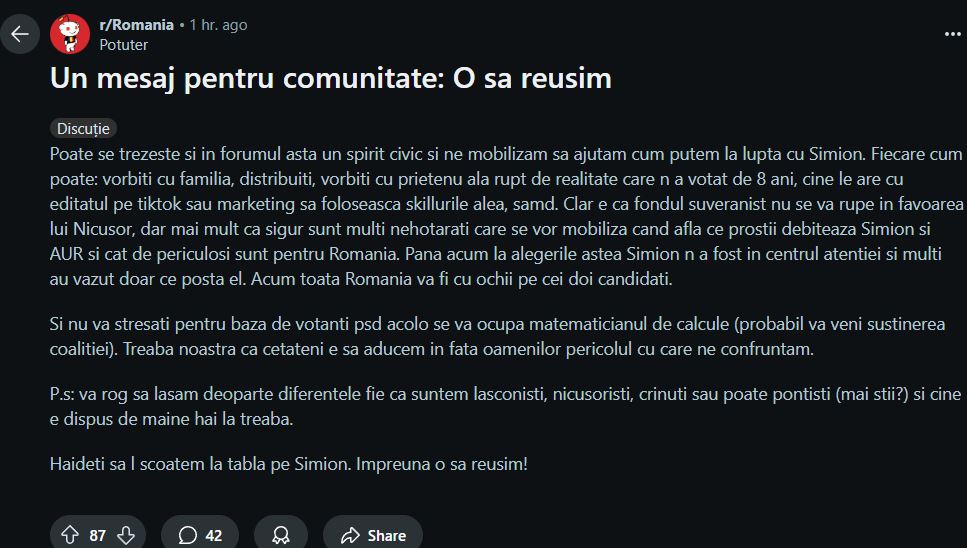Go back using the left arrow button
Viewport: 967px width, 548px height.
(x=20, y=34)
